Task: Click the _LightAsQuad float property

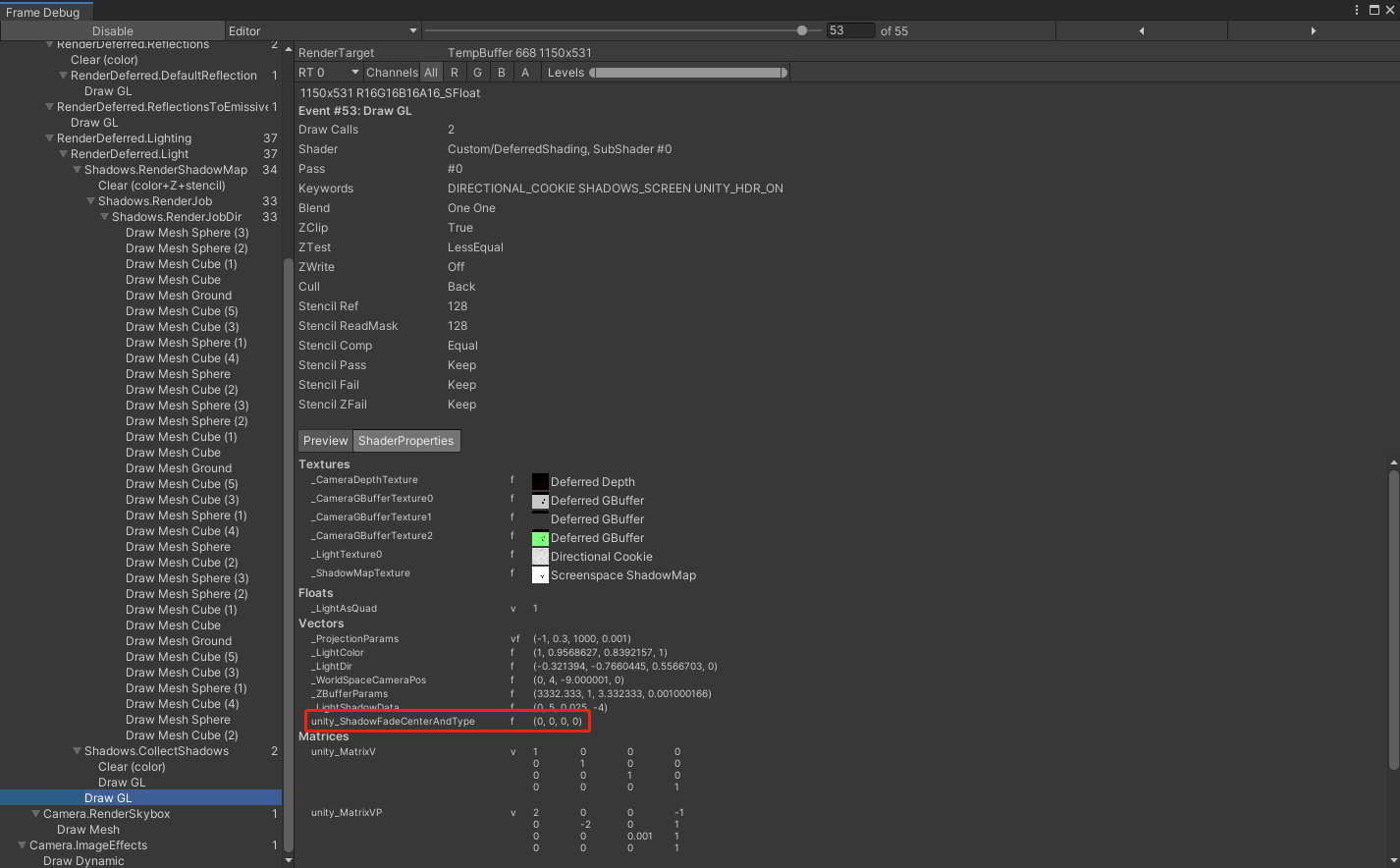Action: pyautogui.click(x=344, y=609)
